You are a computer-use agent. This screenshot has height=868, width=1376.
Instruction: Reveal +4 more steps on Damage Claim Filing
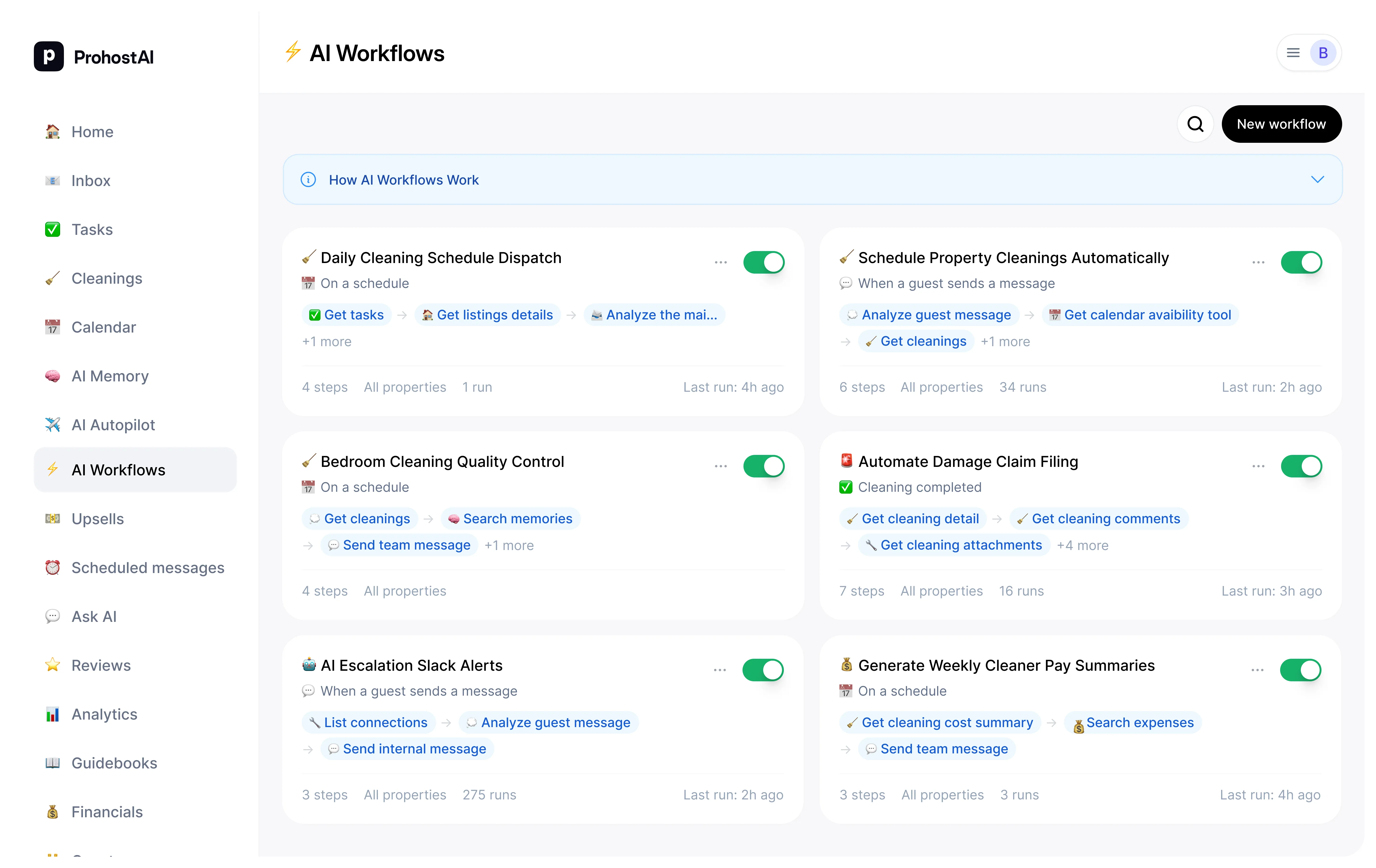click(x=1083, y=545)
